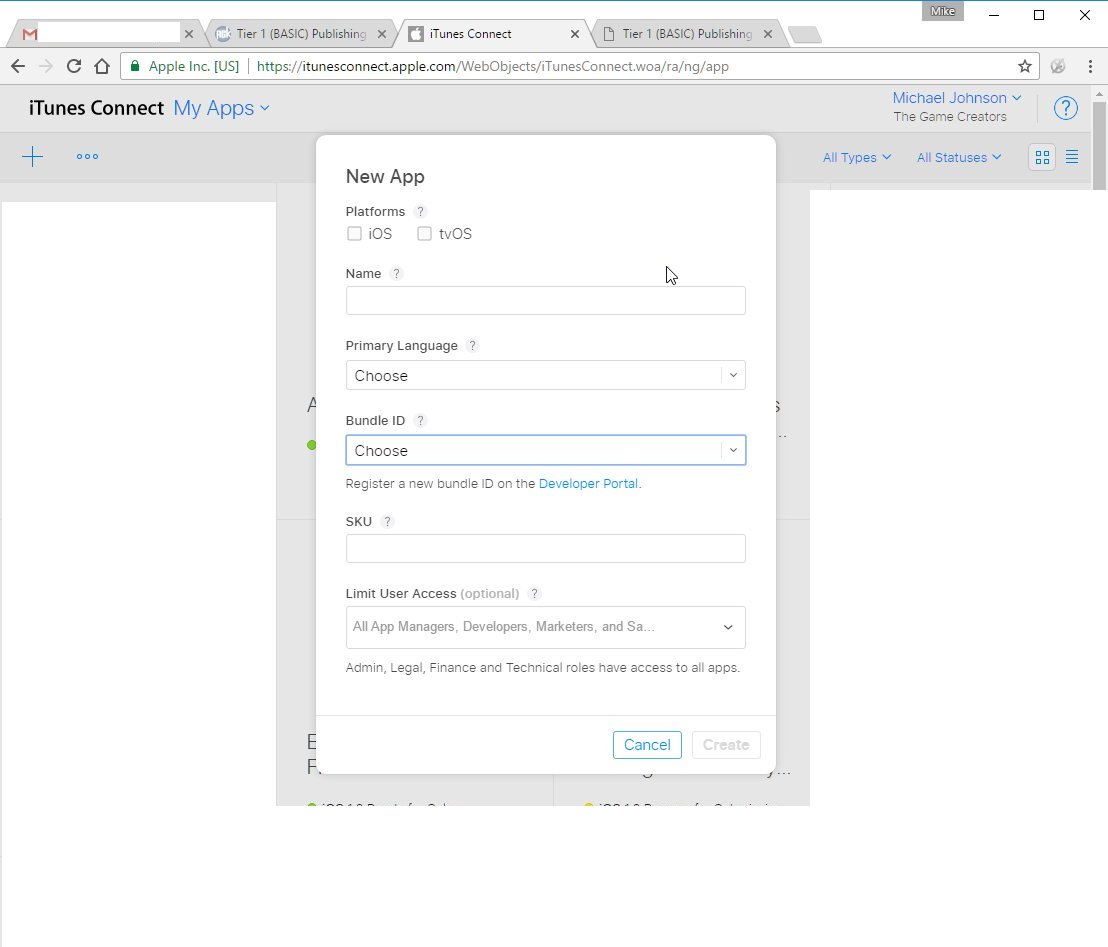Switch to list view icon

click(1072, 157)
